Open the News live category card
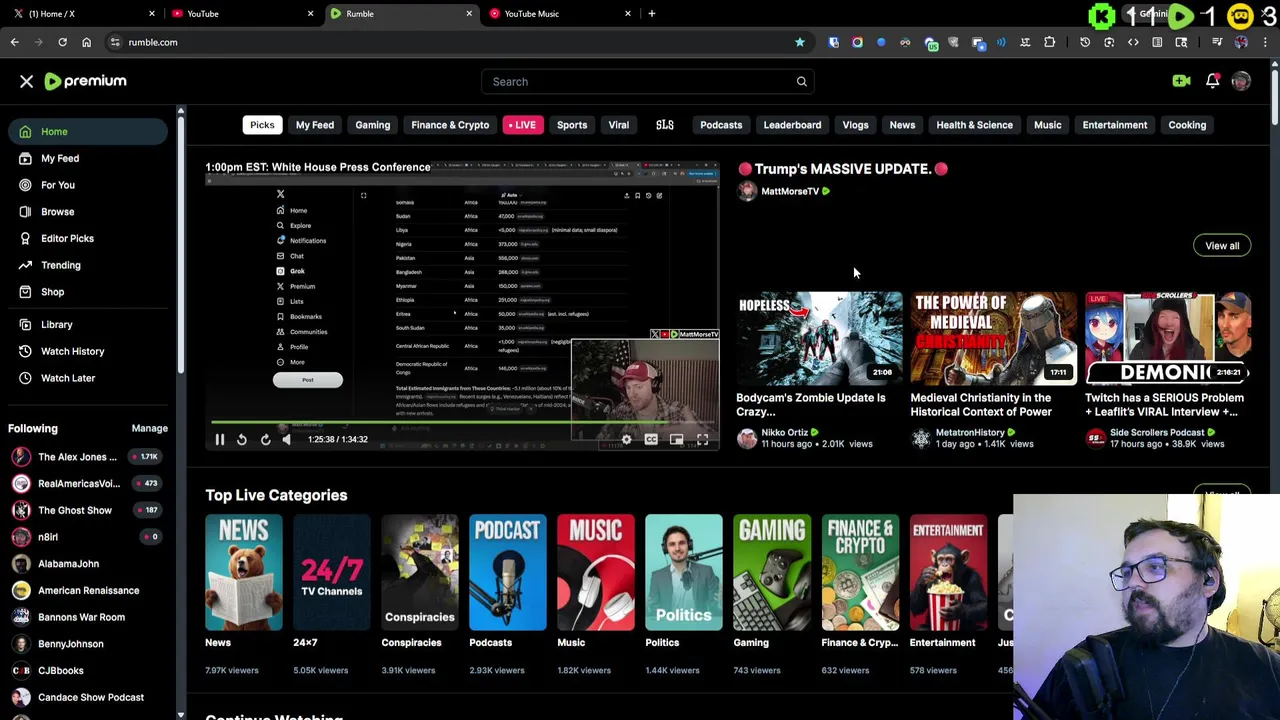Screen dimensions: 1280x720 click(244, 573)
